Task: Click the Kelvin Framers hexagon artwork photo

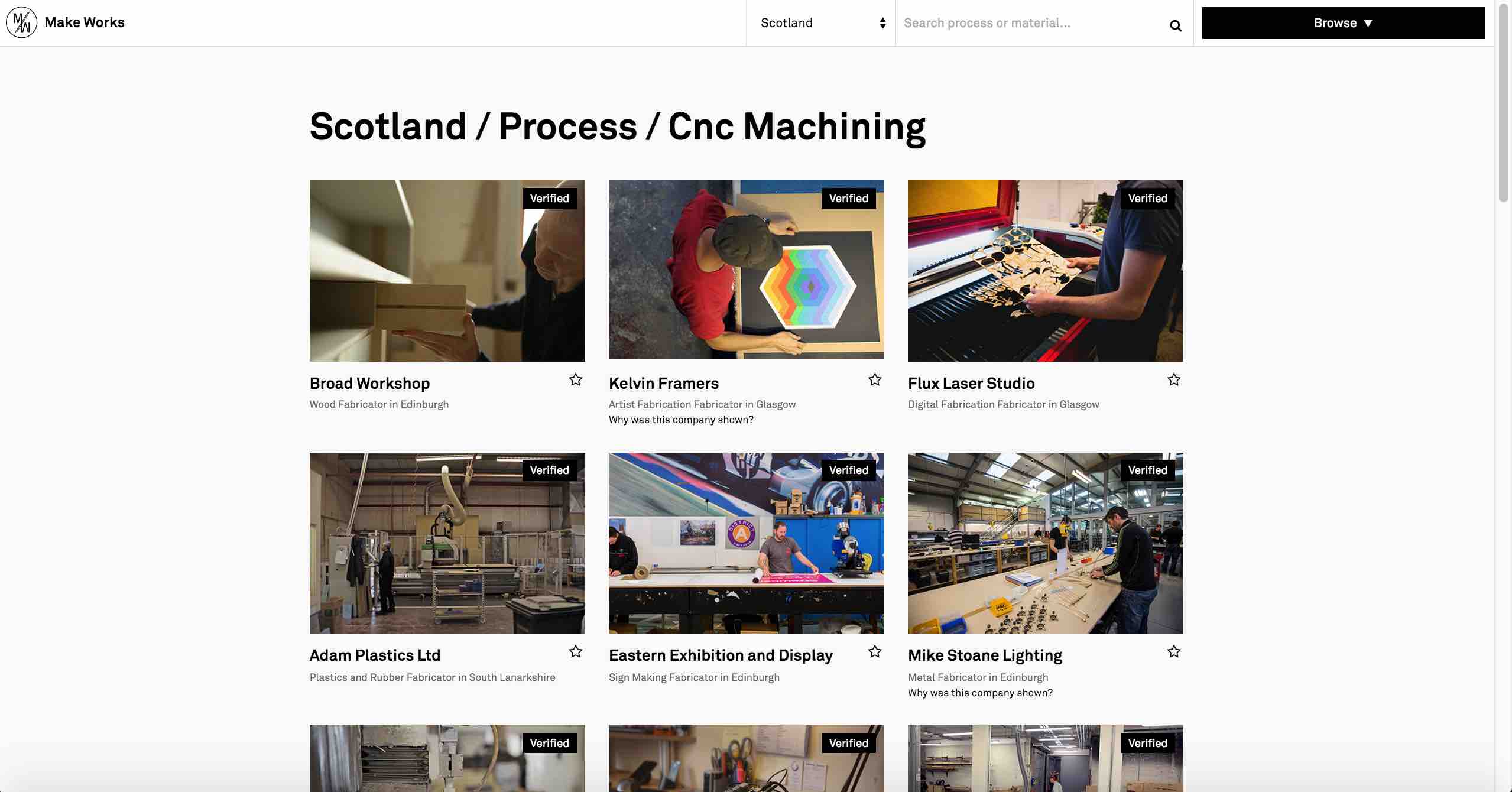Action: 747,270
